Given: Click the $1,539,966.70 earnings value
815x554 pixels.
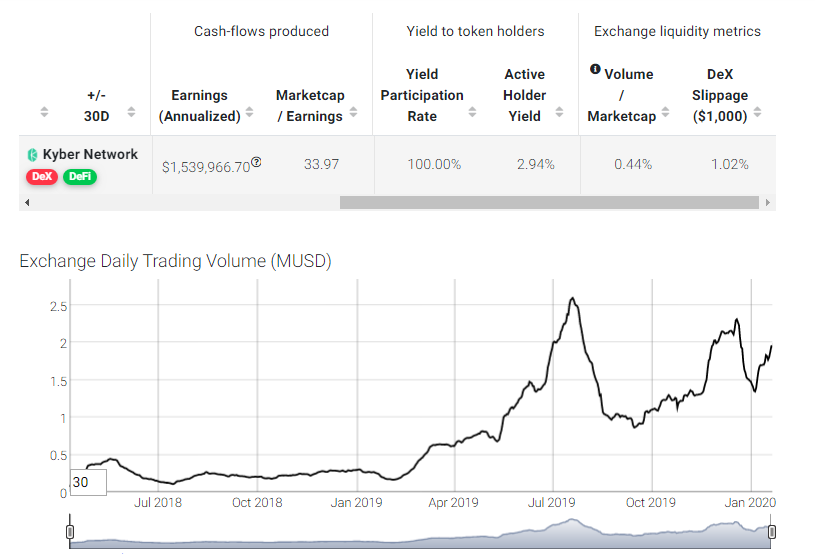Looking at the screenshot, I should coord(206,167).
